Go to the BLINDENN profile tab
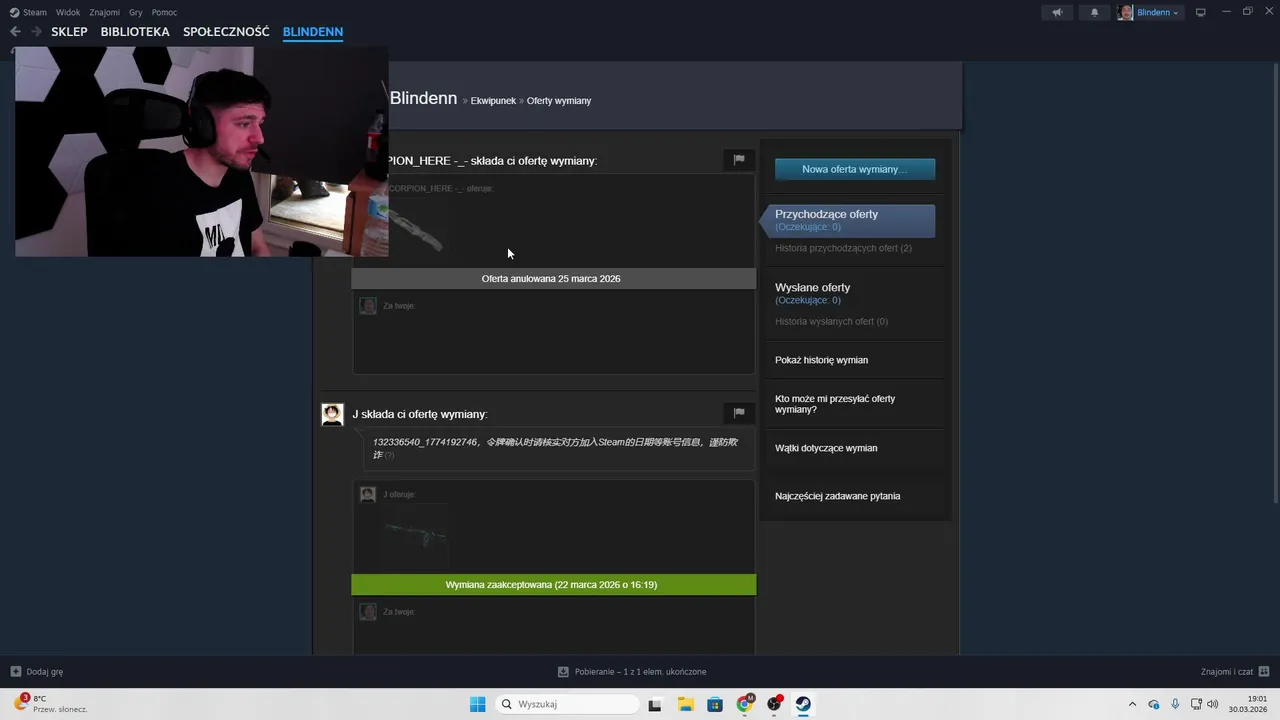Screen dimensions: 1280x720 [x=313, y=31]
